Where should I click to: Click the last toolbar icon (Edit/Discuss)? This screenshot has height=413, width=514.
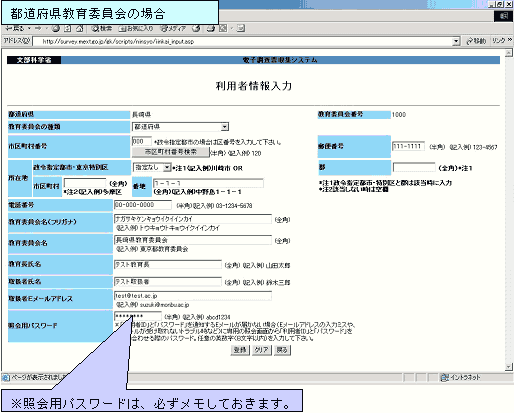241,29
